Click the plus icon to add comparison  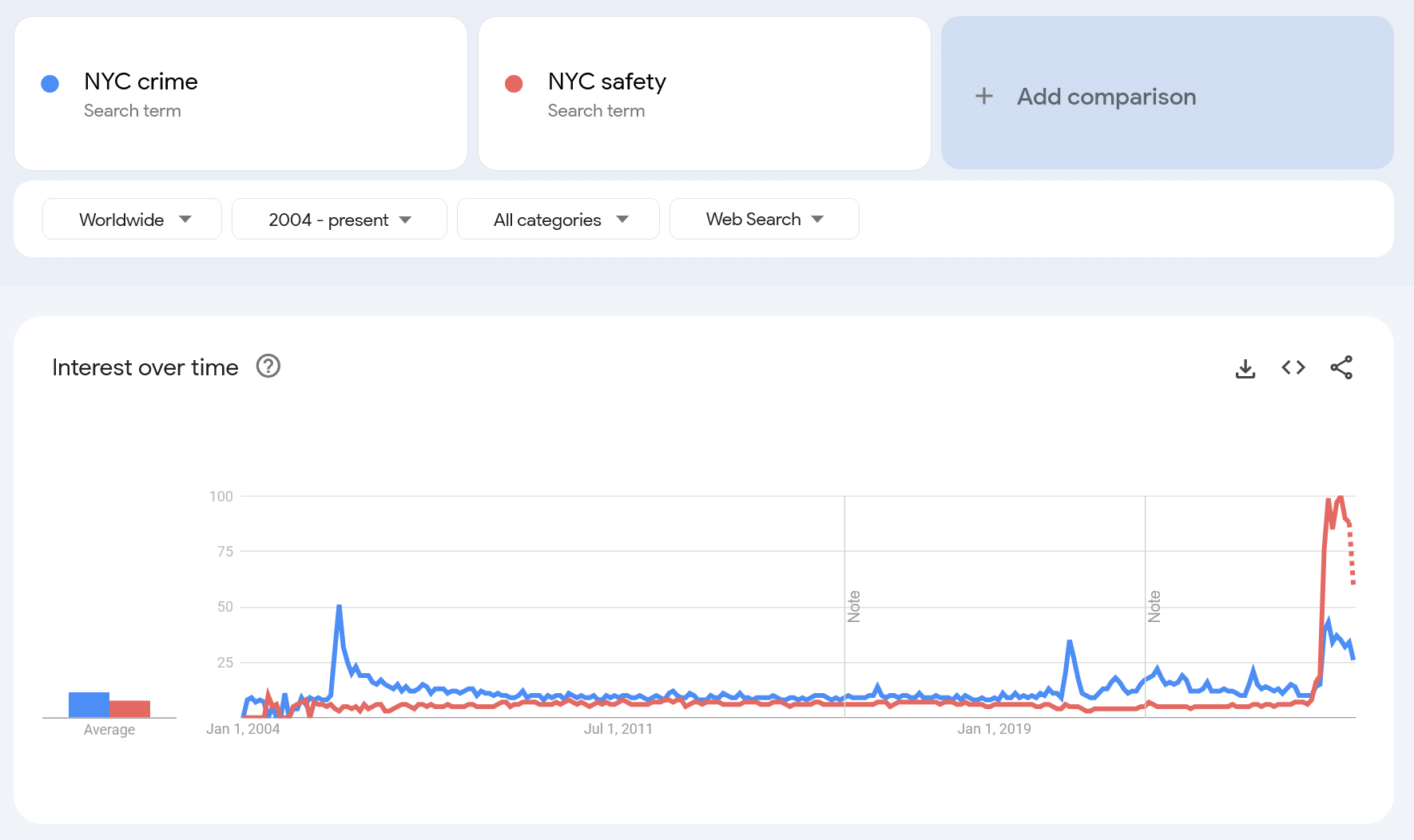coord(984,97)
